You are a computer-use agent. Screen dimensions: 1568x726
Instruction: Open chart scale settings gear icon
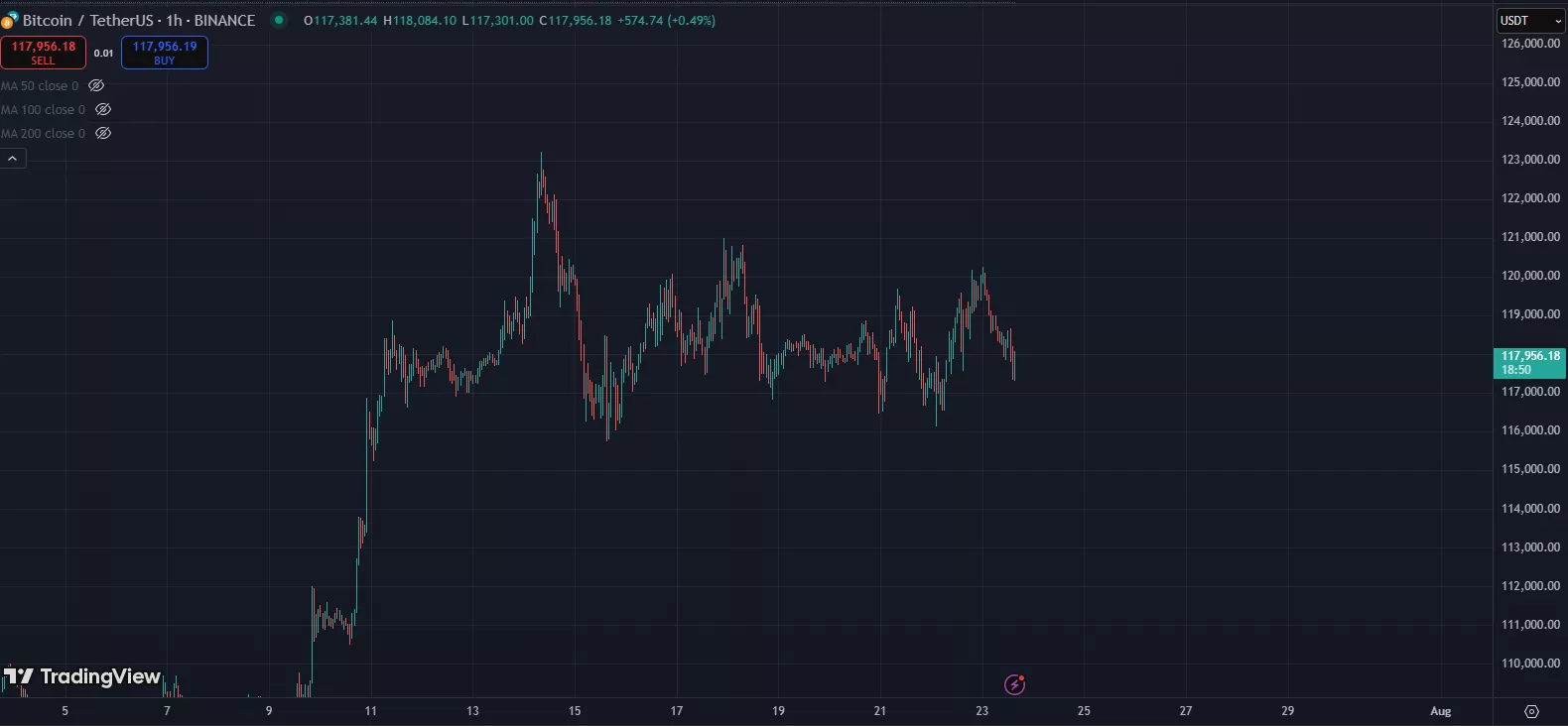pos(1531,711)
